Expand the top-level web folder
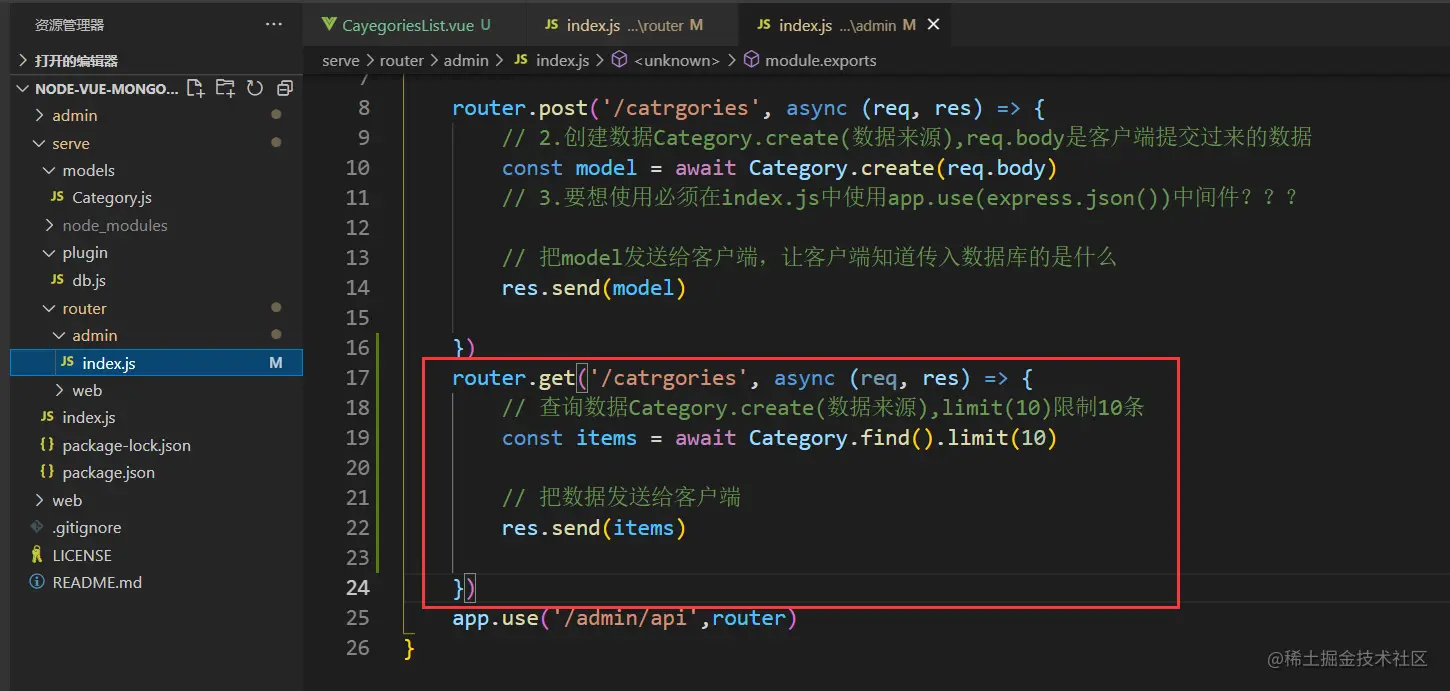 pyautogui.click(x=67, y=500)
